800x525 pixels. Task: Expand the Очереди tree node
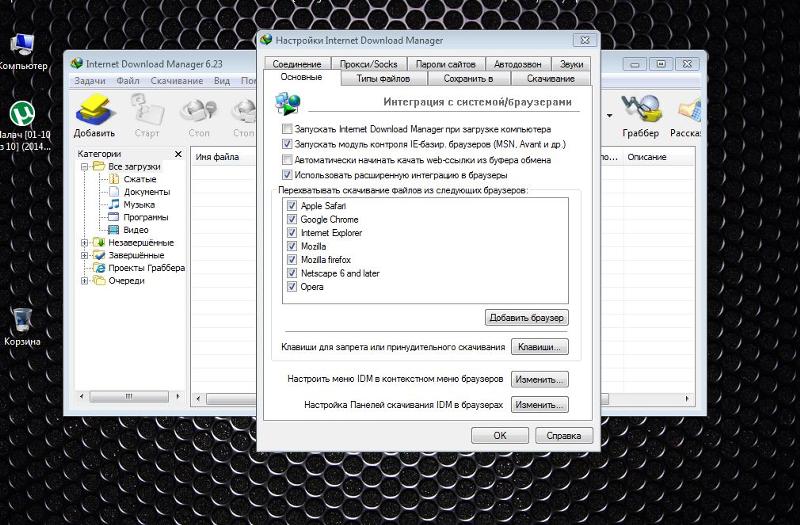click(x=85, y=281)
